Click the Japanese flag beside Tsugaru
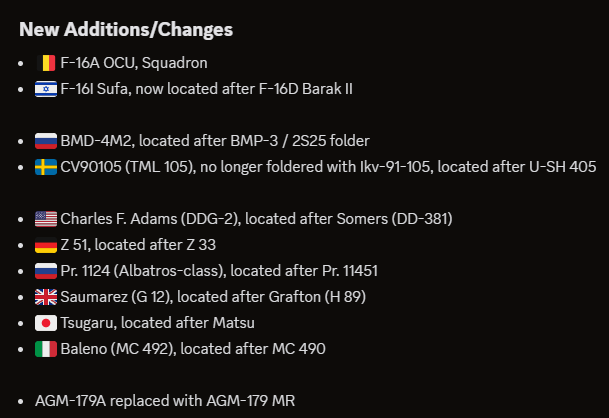 (46, 323)
